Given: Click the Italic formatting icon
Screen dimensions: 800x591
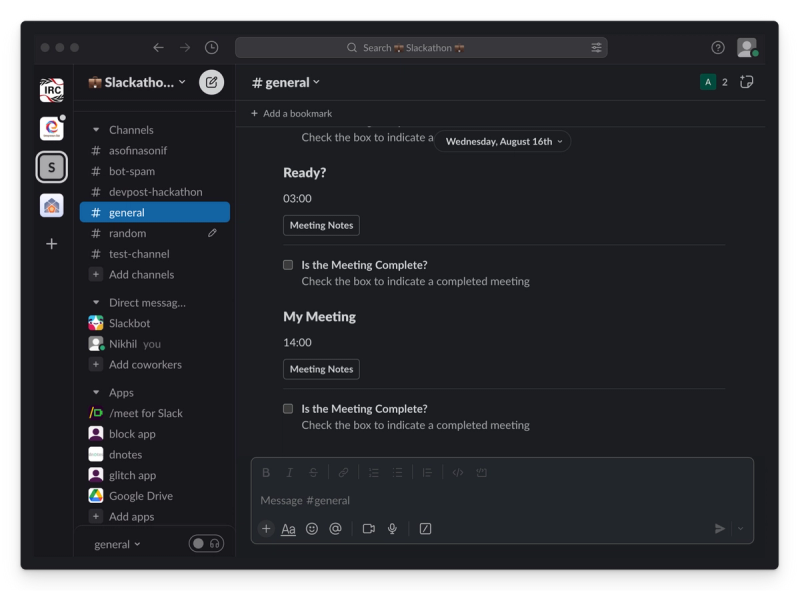Looking at the screenshot, I should pyautogui.click(x=289, y=473).
